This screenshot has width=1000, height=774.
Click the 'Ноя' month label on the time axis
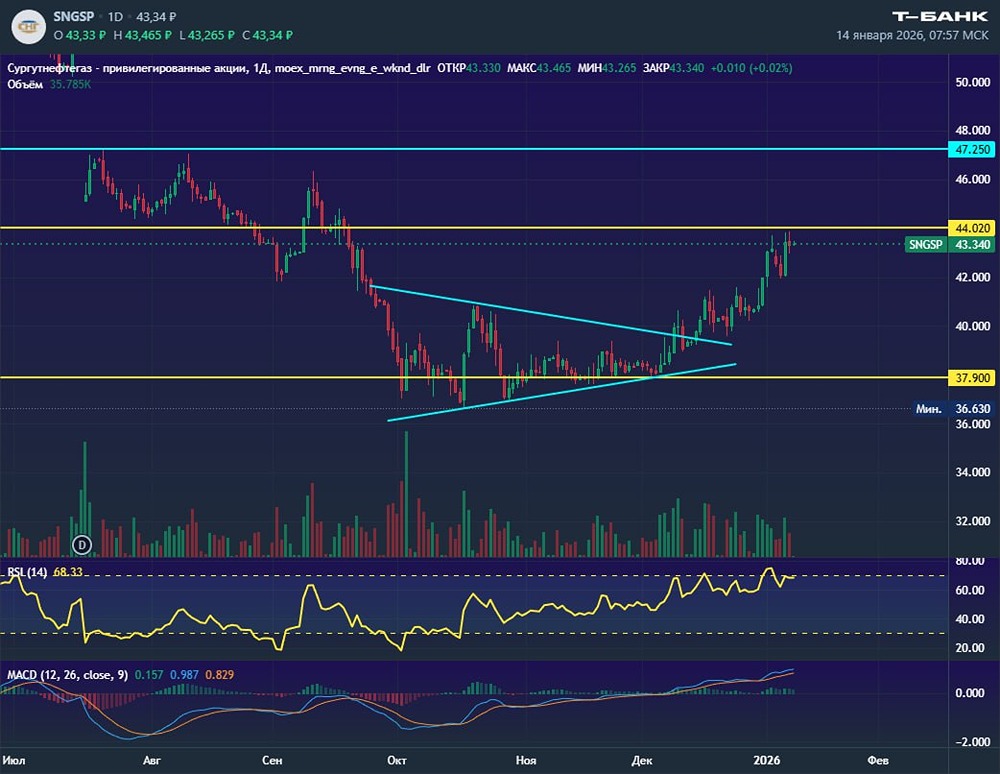(526, 760)
